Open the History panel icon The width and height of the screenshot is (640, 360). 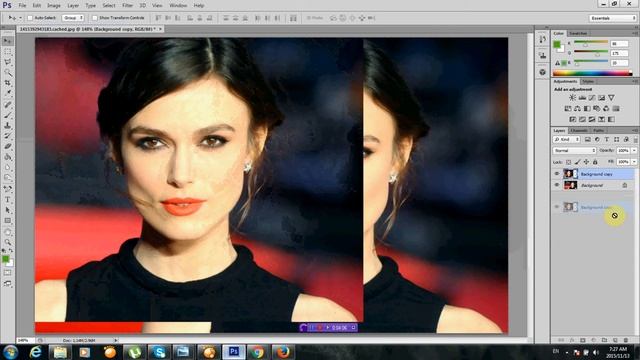(x=542, y=39)
